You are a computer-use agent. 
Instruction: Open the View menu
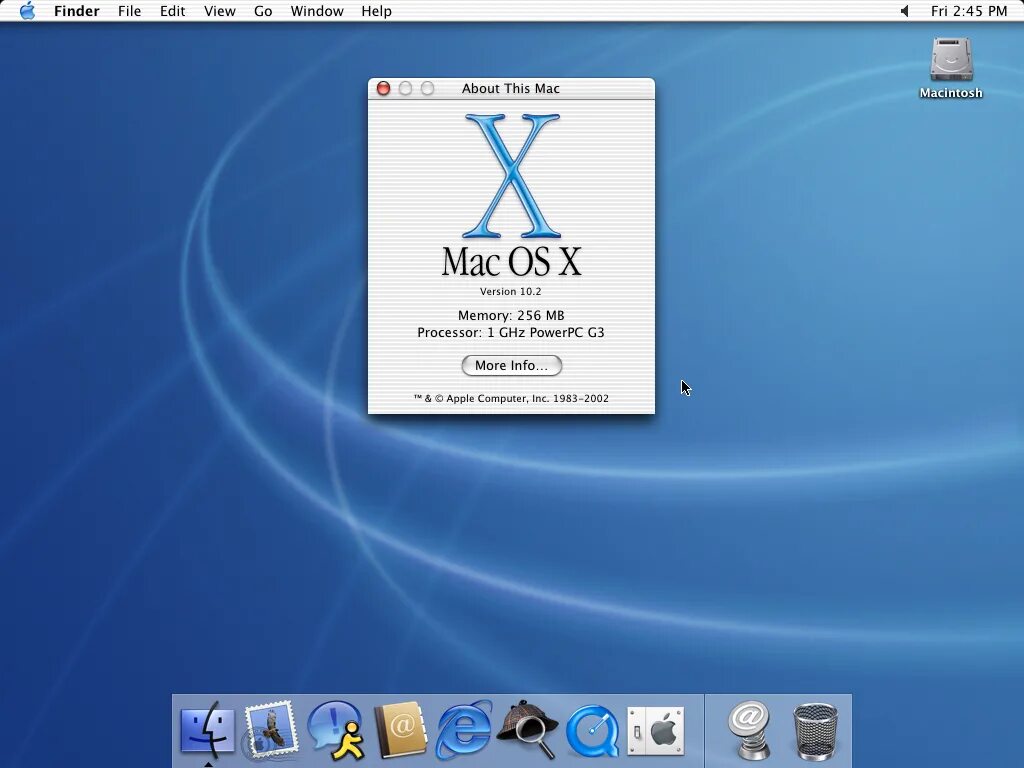click(x=219, y=11)
